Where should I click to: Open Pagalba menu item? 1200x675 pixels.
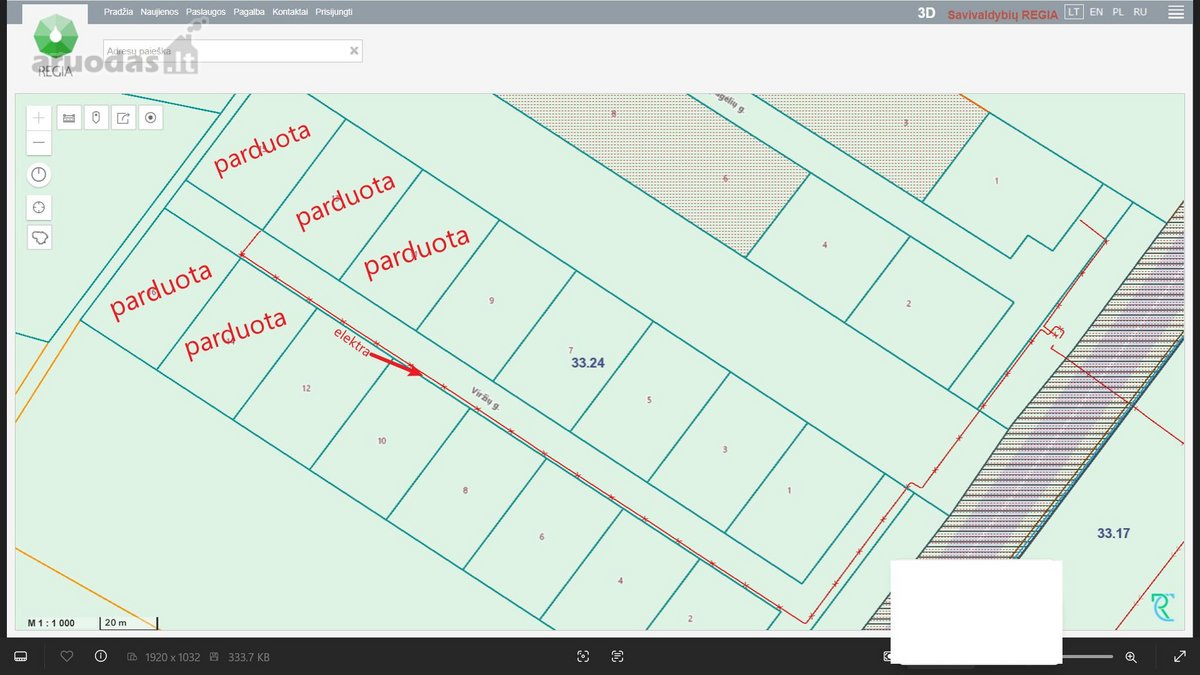click(249, 13)
